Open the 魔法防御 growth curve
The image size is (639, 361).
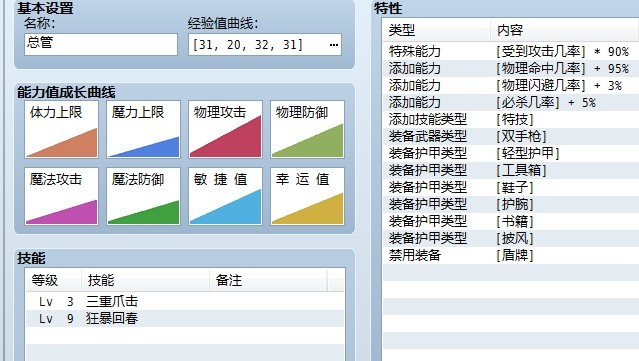tap(143, 196)
